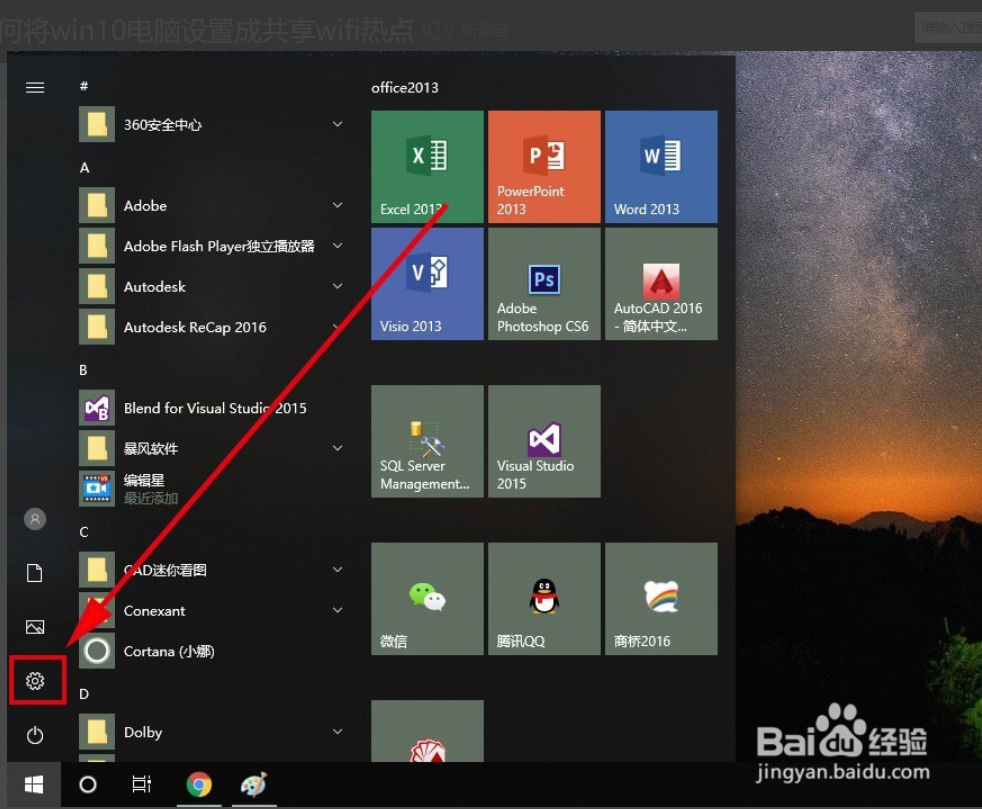Expand the 360安全中心 folder chevron

(x=338, y=124)
